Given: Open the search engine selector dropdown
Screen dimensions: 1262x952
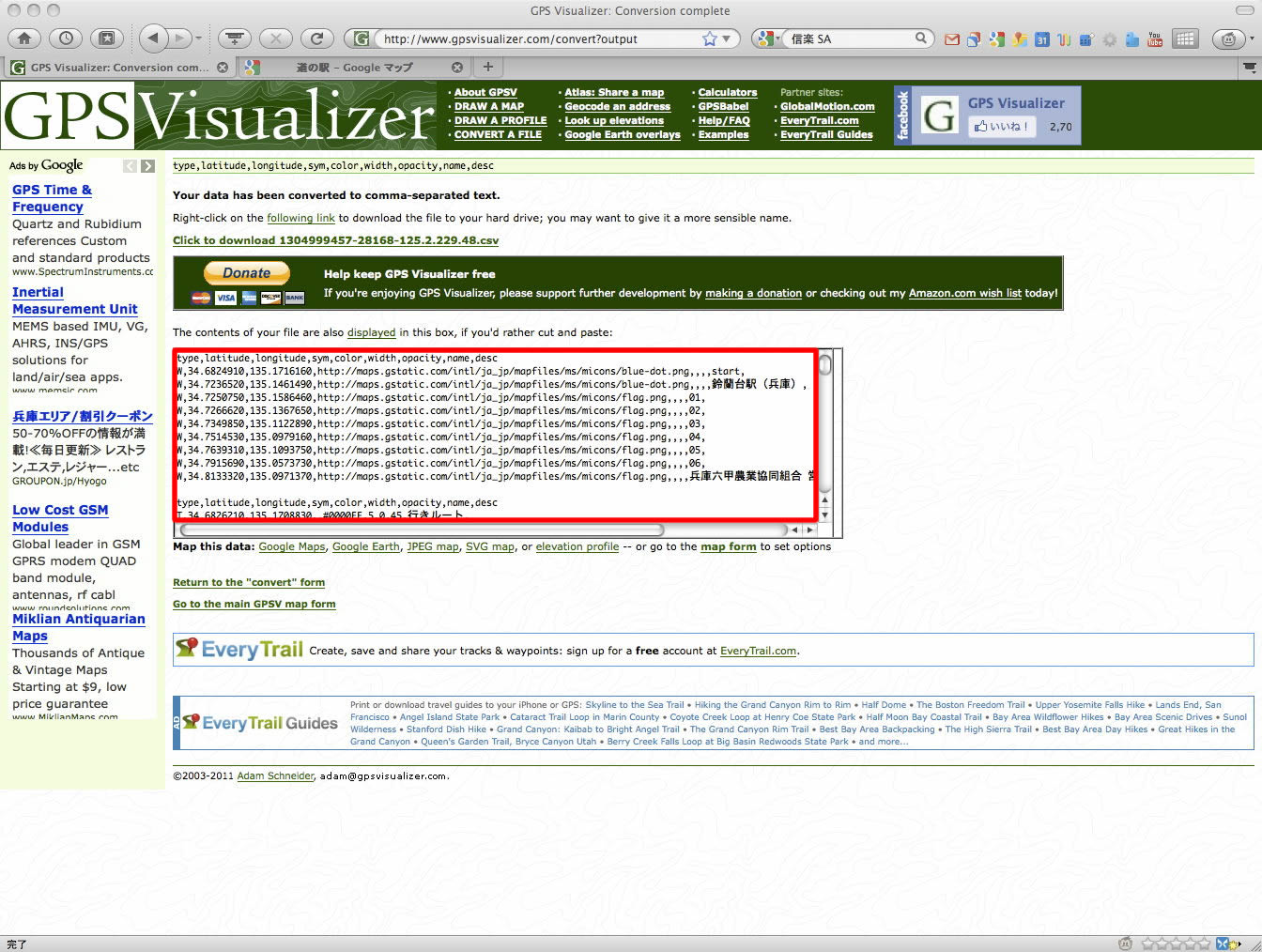Looking at the screenshot, I should 771,38.
